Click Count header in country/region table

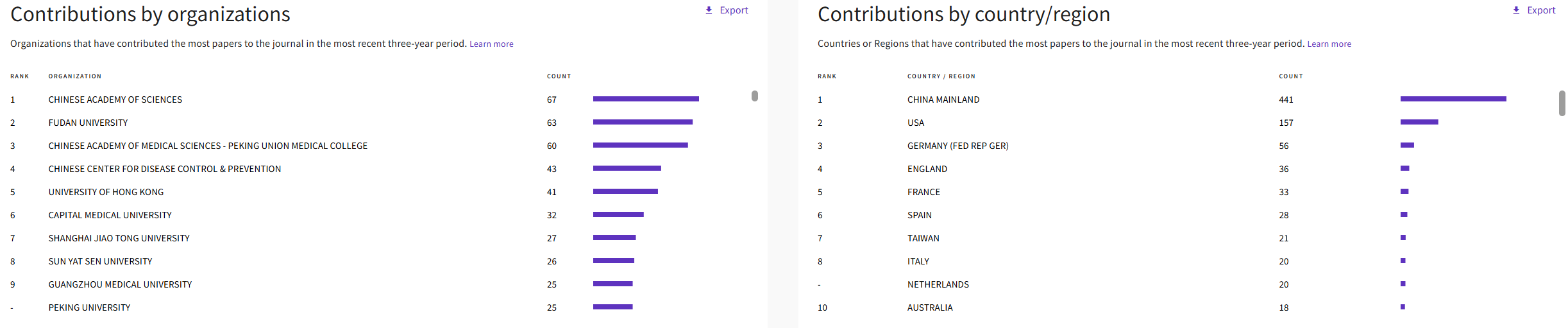click(x=1291, y=76)
